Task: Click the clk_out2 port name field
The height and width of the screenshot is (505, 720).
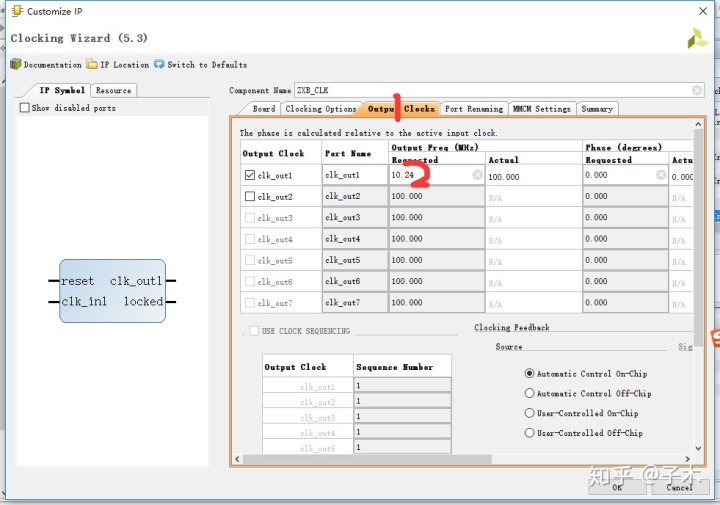Action: (x=354, y=196)
